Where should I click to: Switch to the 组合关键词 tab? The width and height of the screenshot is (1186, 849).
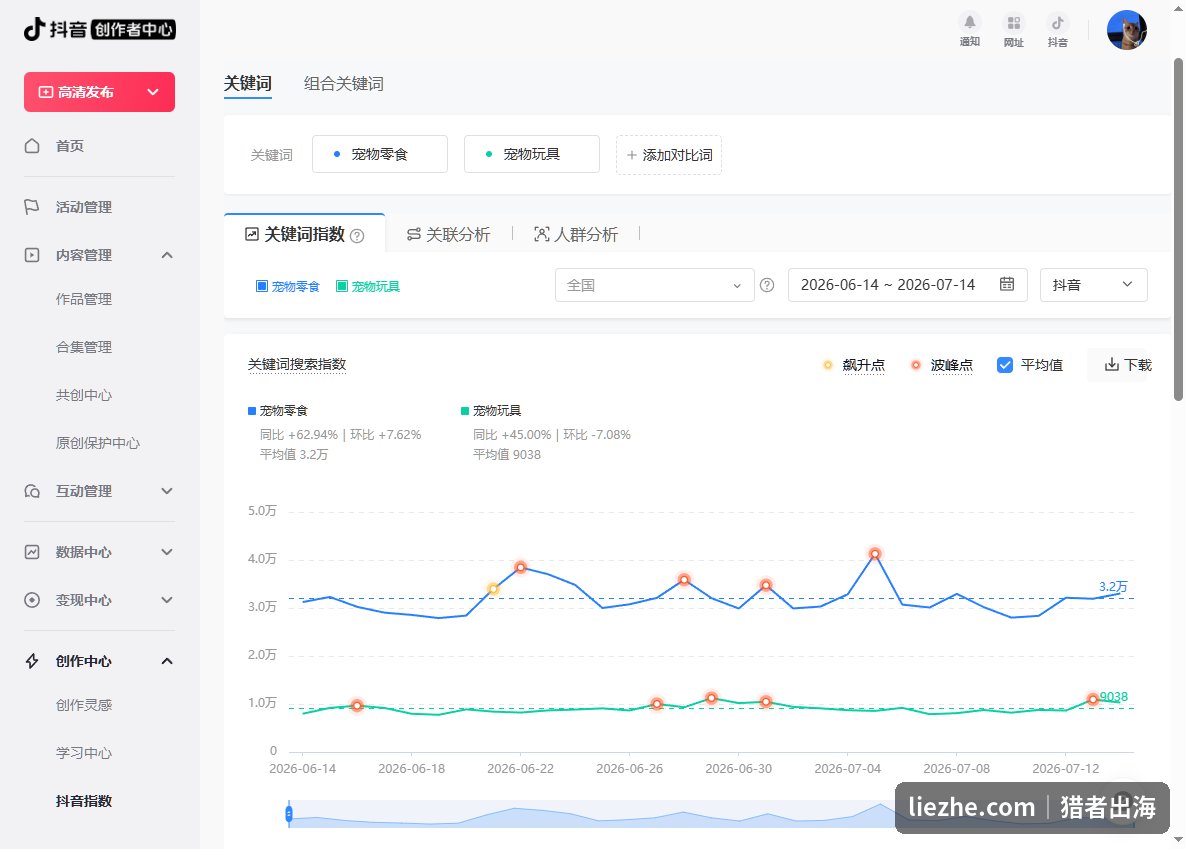click(x=343, y=84)
